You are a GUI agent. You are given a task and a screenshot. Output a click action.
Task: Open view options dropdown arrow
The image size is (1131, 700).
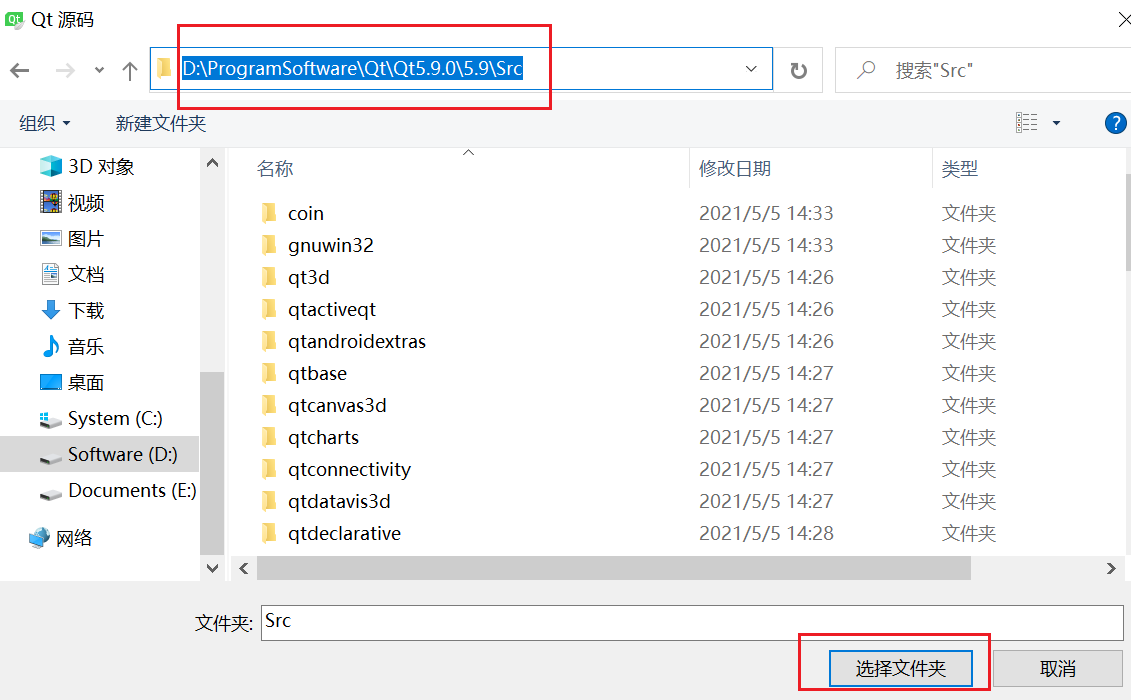click(1056, 123)
